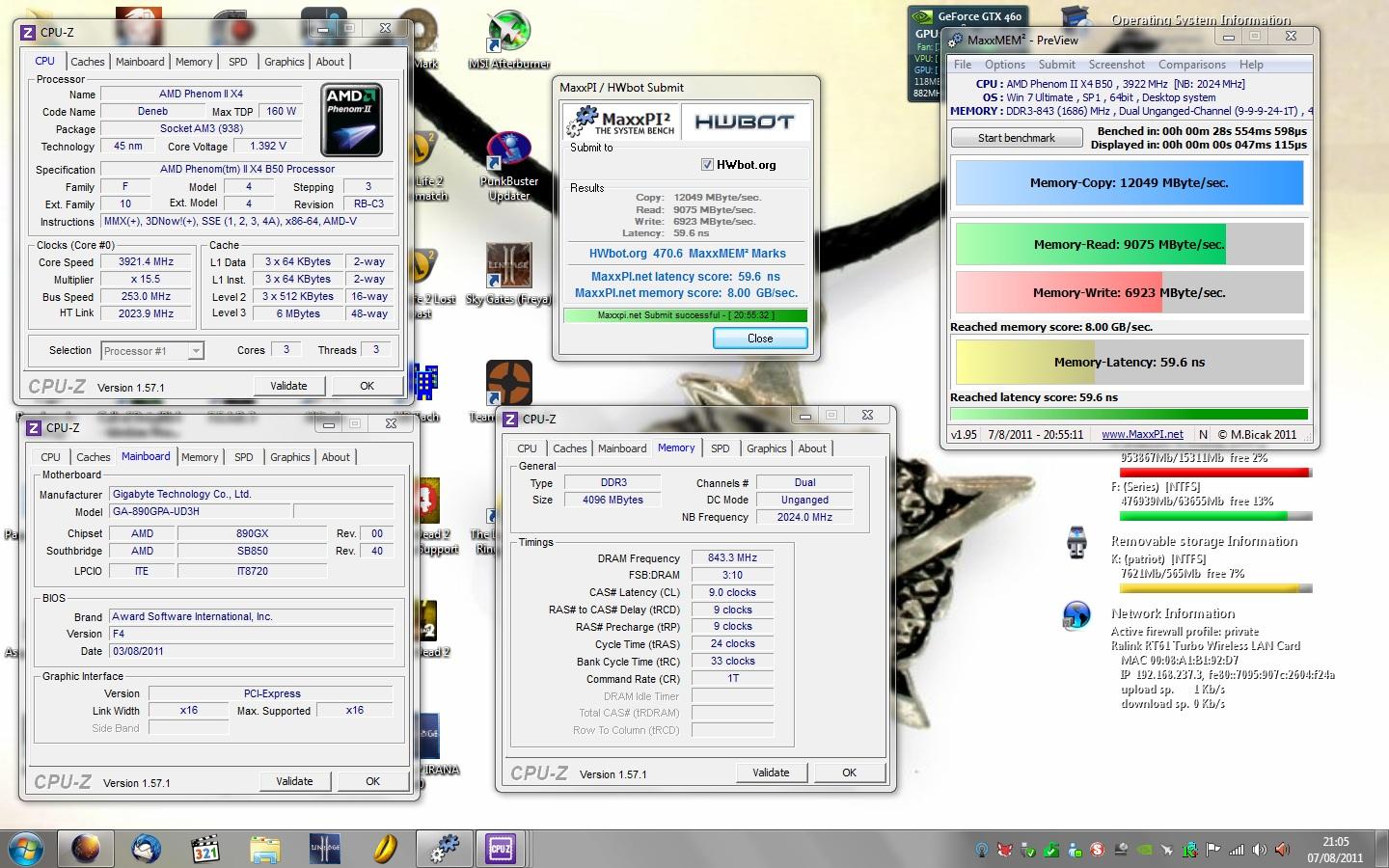Click the Network Information globe icon
This screenshot has height=868, width=1389.
click(1076, 614)
